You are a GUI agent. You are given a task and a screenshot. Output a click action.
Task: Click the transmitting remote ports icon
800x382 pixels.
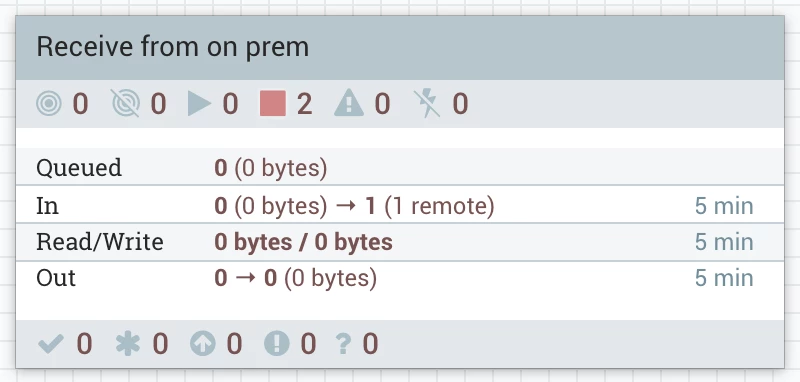pos(49,104)
